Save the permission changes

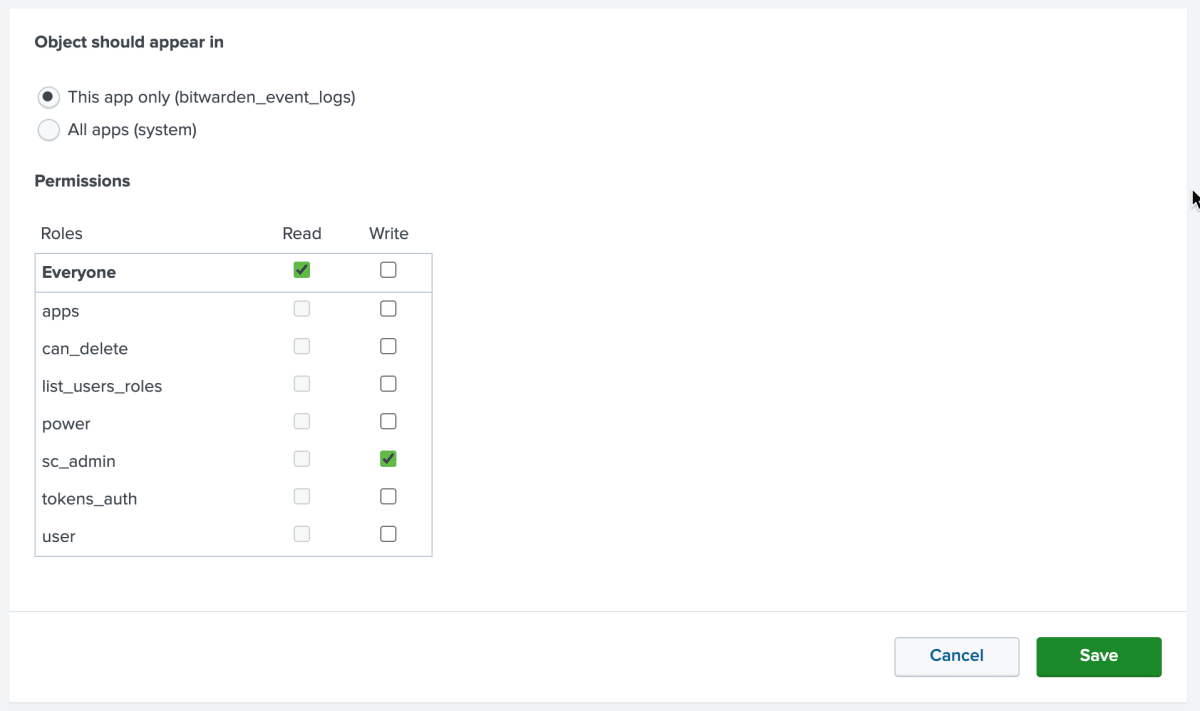1098,656
